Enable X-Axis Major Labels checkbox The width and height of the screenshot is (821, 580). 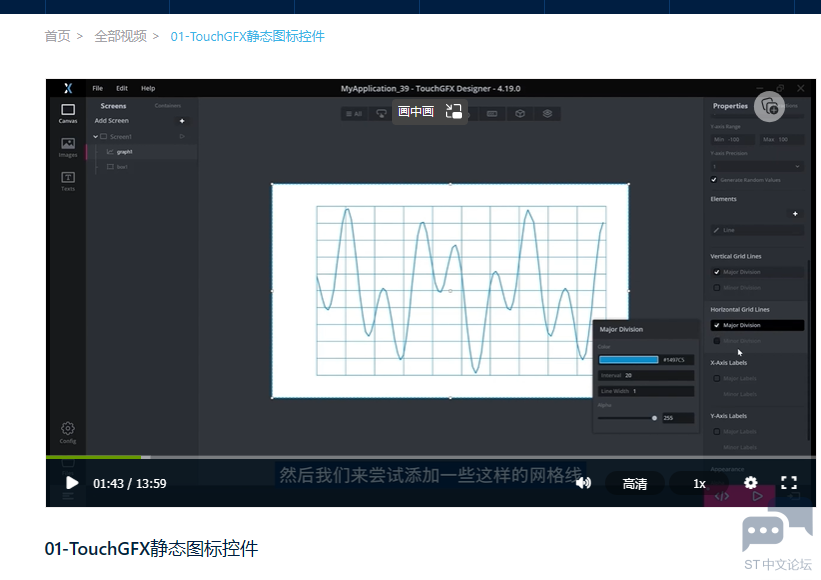[x=717, y=378]
